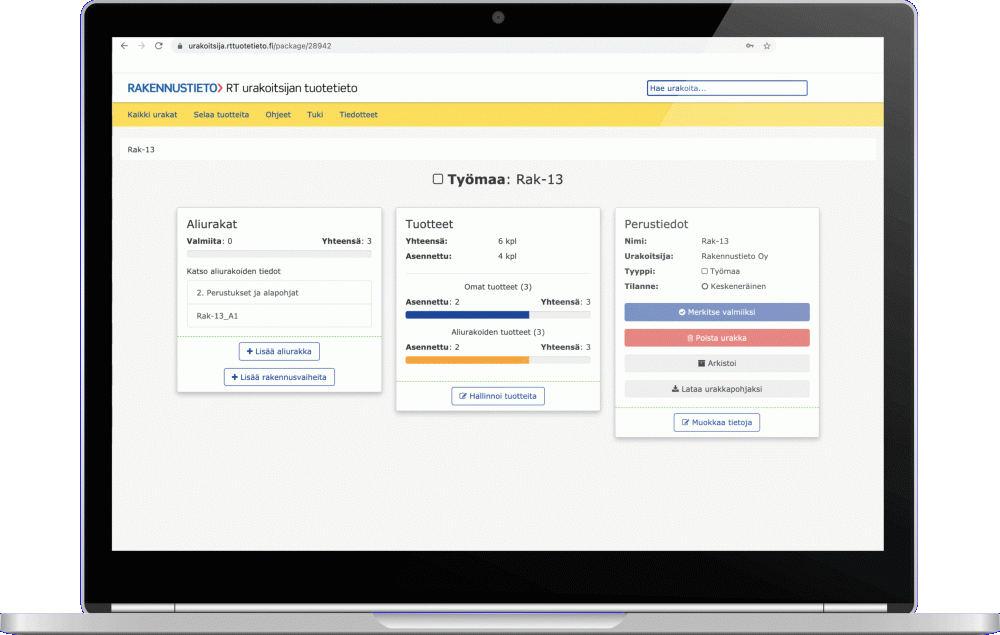Viewport: 1000px width, 635px height.
Task: Open the Rak-13_A1 subcontract row
Action: (x=279, y=316)
